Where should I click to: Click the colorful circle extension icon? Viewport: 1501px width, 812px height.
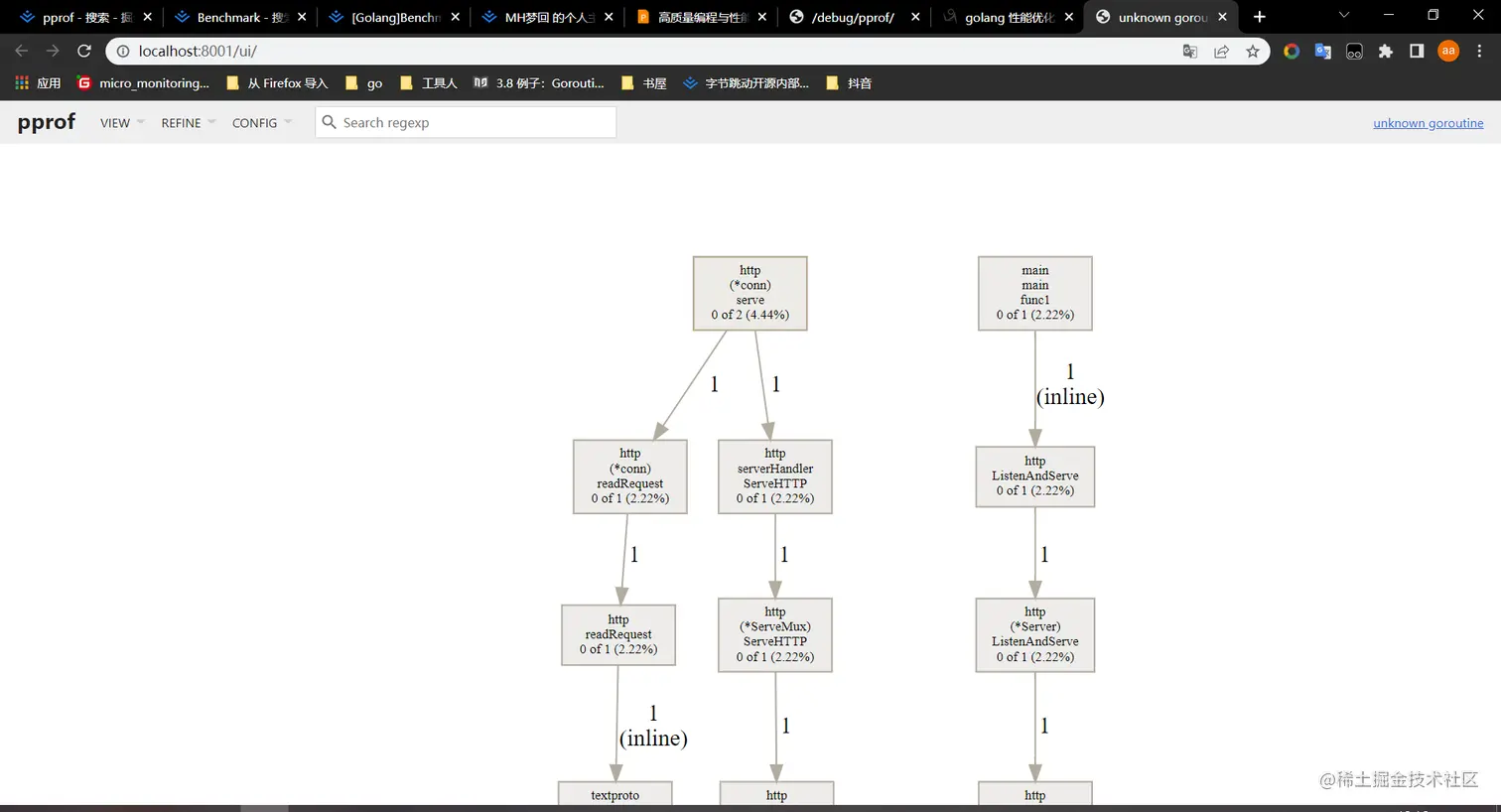[x=1292, y=51]
